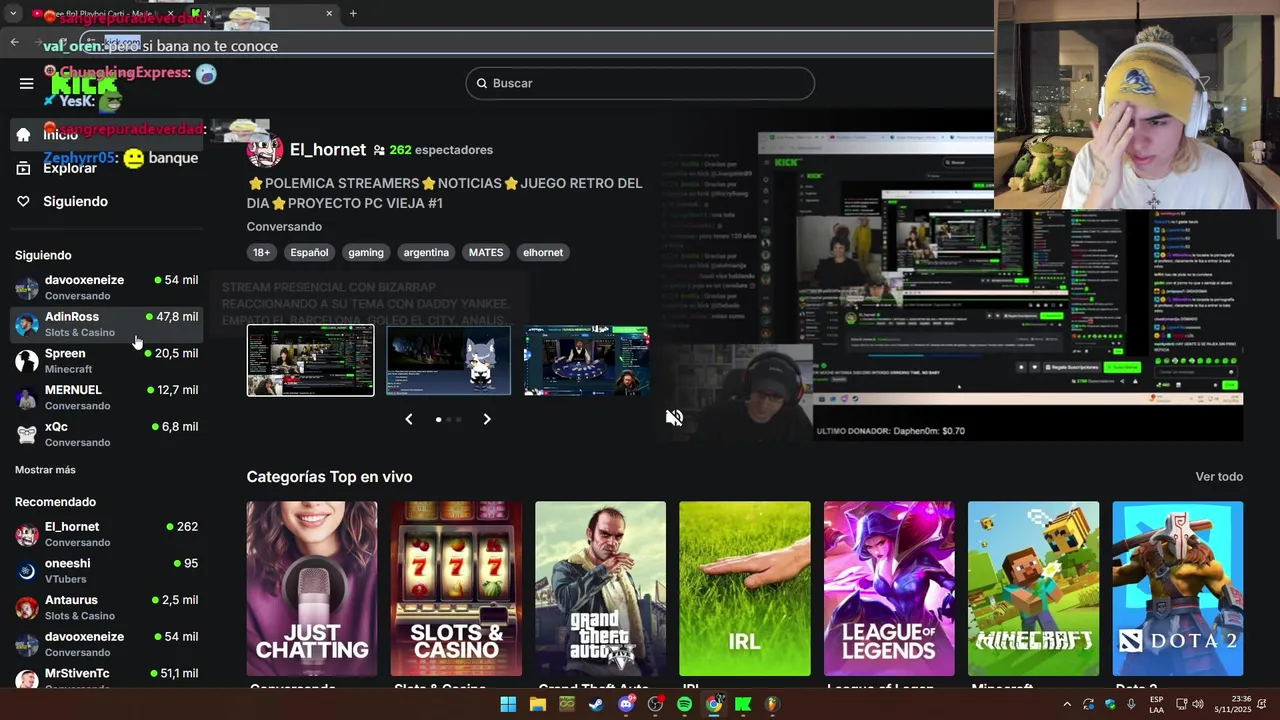The image size is (1280, 720).
Task: Expand the hidden system tray icons
Action: [x=1067, y=705]
